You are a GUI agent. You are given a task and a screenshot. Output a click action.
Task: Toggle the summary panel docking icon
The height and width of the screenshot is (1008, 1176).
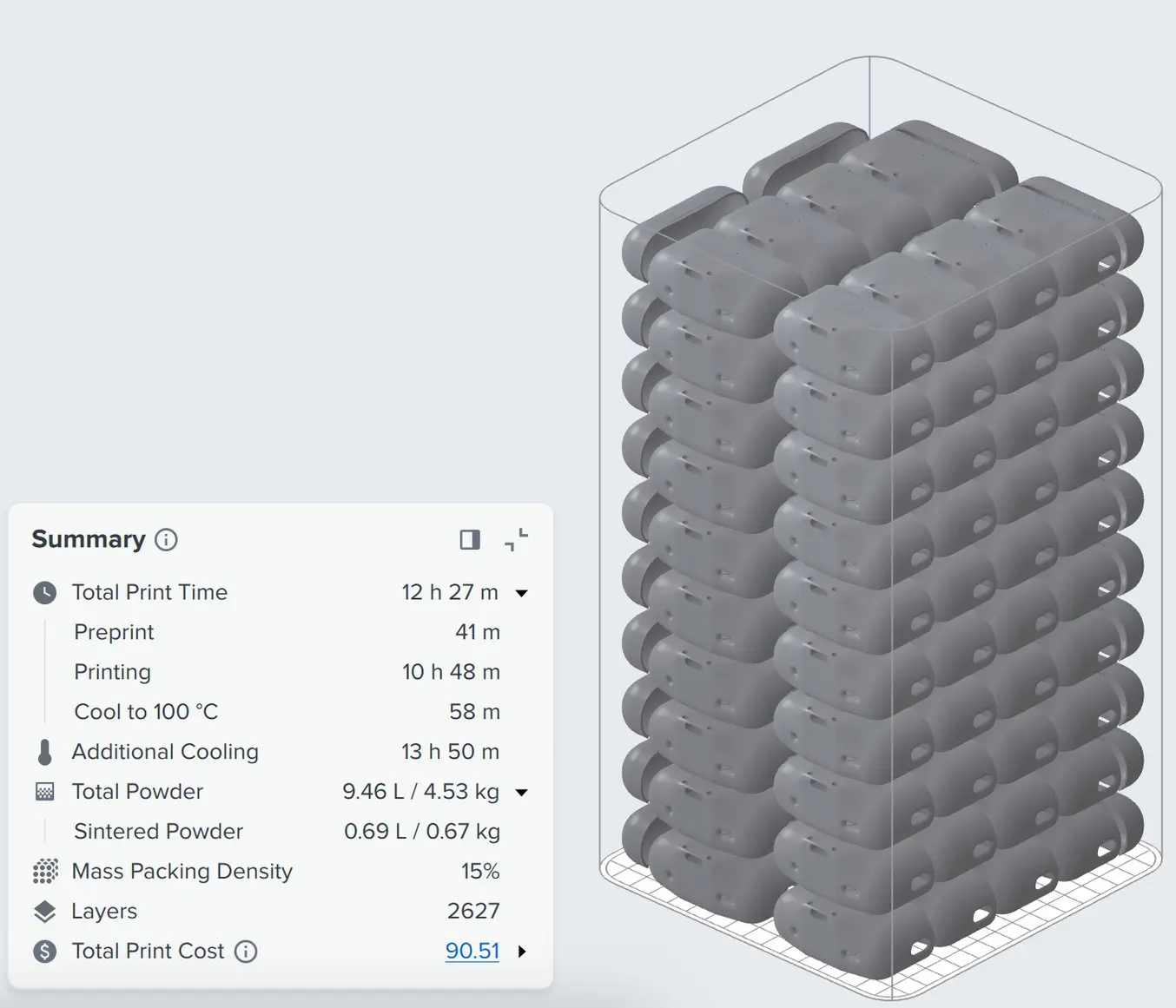pos(470,540)
